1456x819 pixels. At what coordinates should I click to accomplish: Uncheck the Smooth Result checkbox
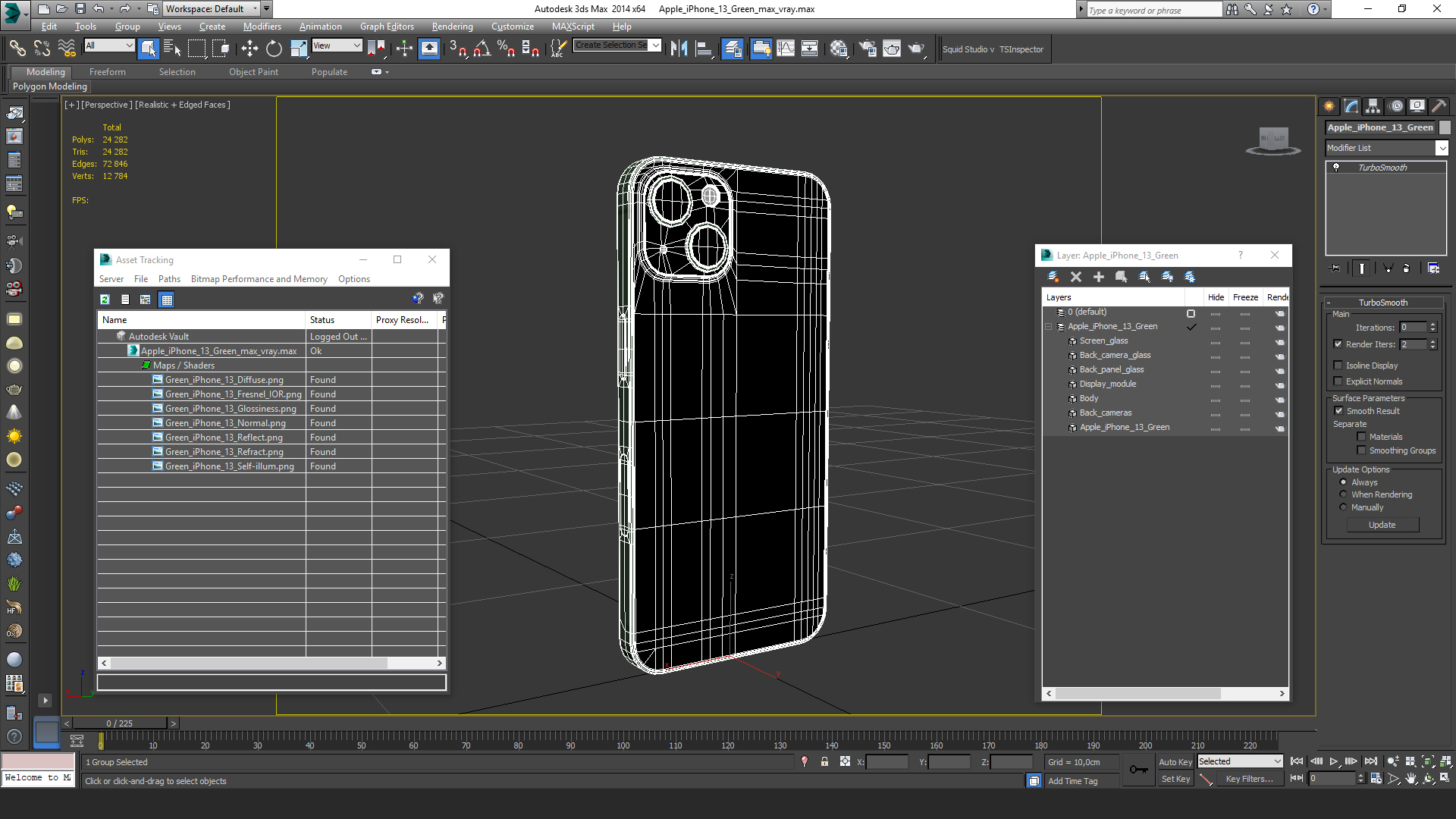point(1338,411)
